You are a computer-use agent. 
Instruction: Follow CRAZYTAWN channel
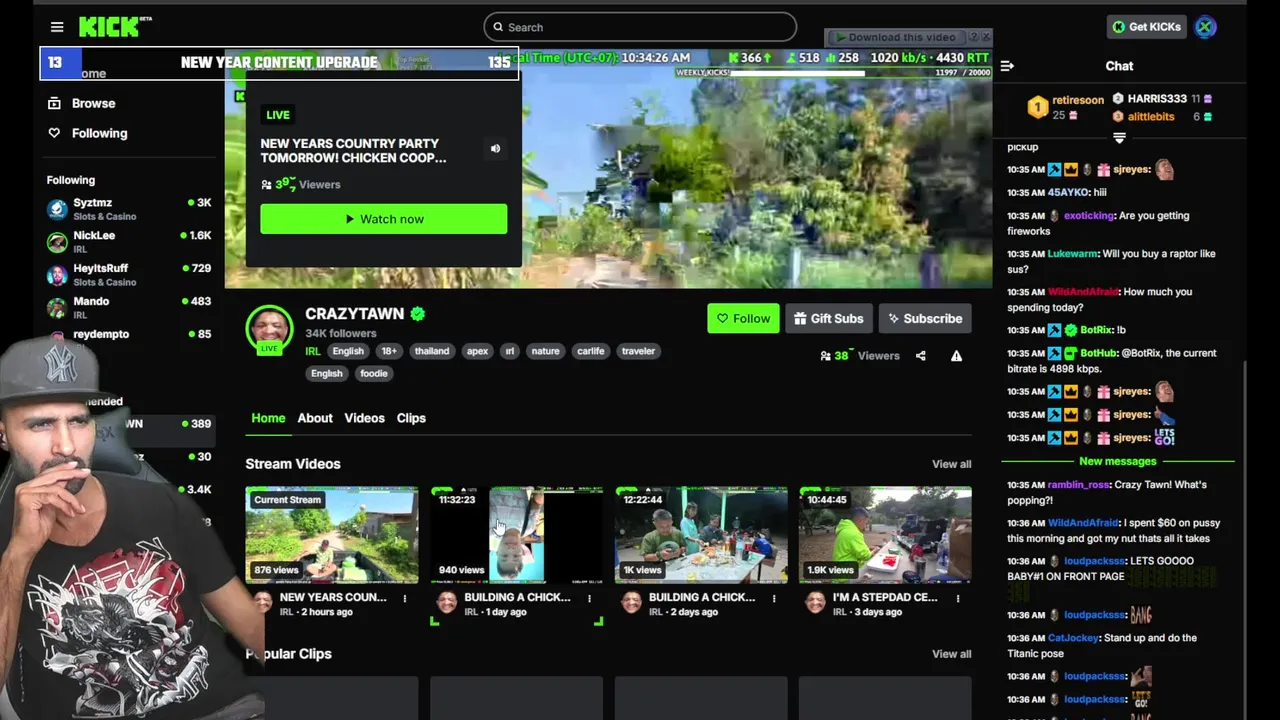[x=743, y=319]
